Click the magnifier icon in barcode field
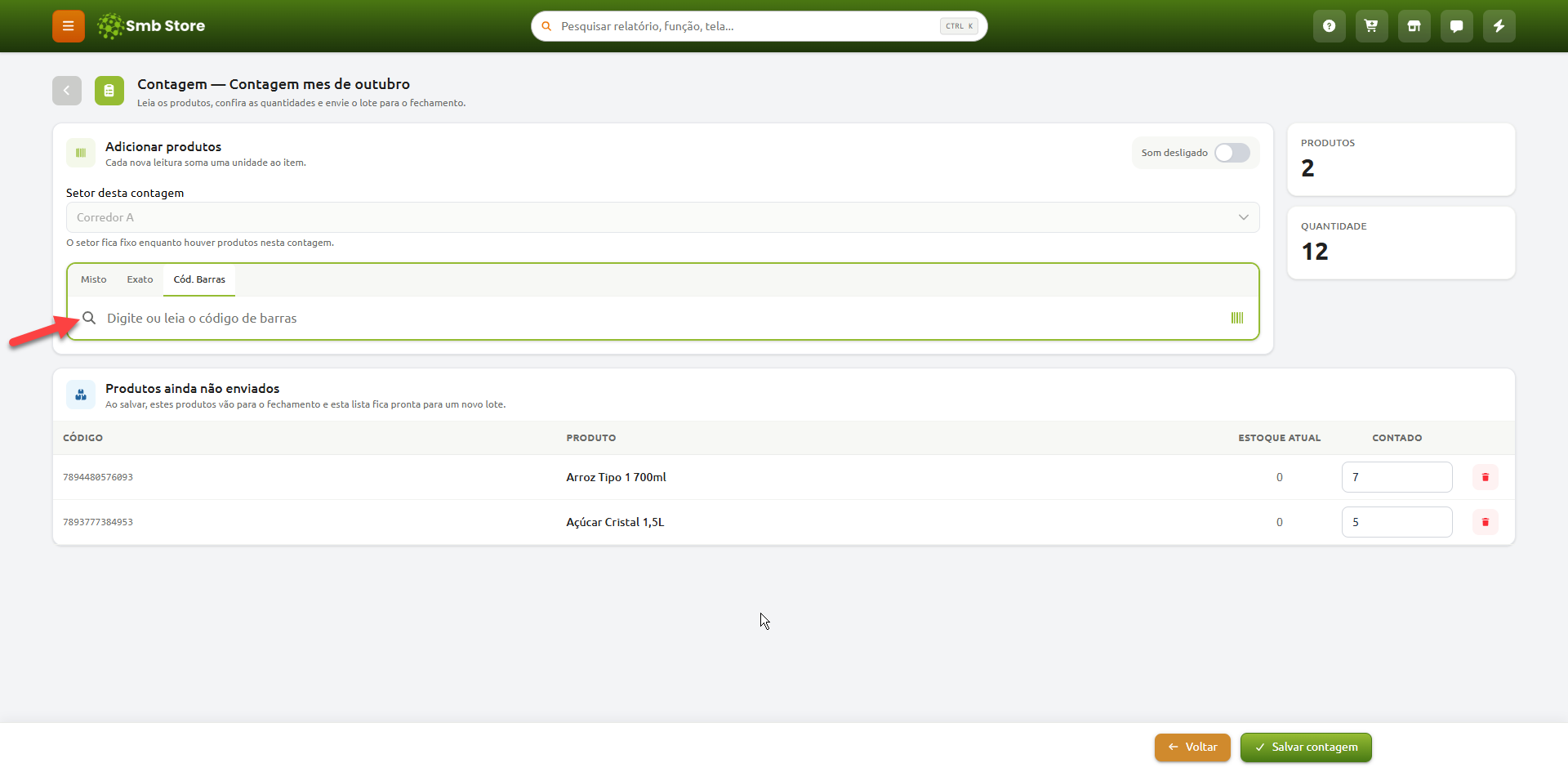This screenshot has height=772, width=1568. coord(89,318)
